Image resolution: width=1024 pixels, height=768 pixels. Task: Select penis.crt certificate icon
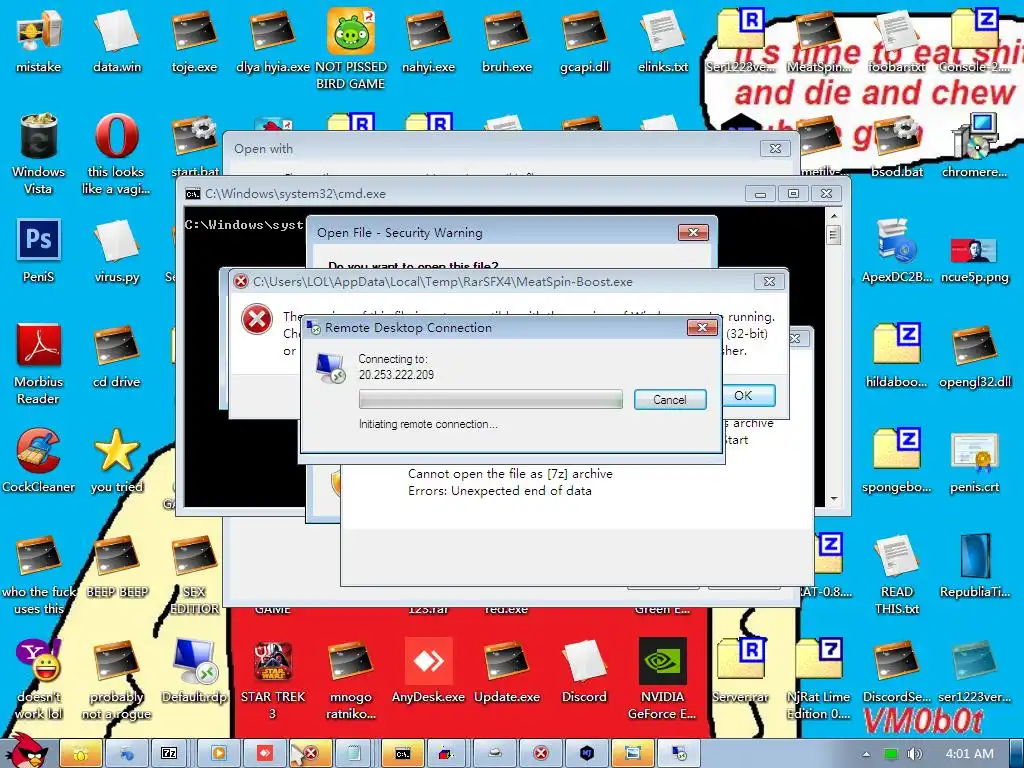coord(974,460)
